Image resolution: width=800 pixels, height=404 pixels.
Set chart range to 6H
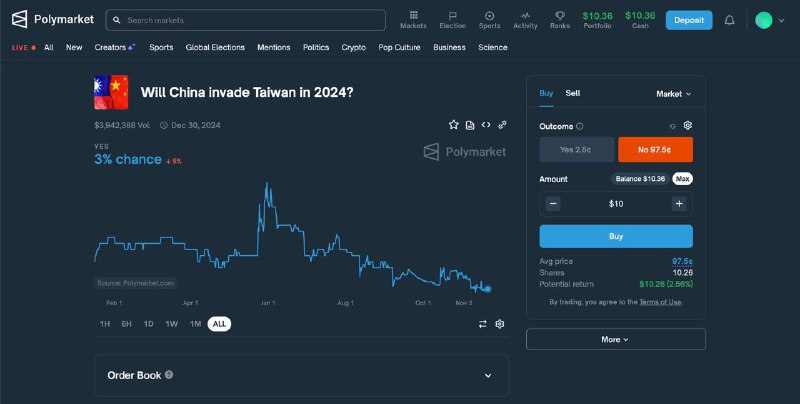tap(127, 324)
